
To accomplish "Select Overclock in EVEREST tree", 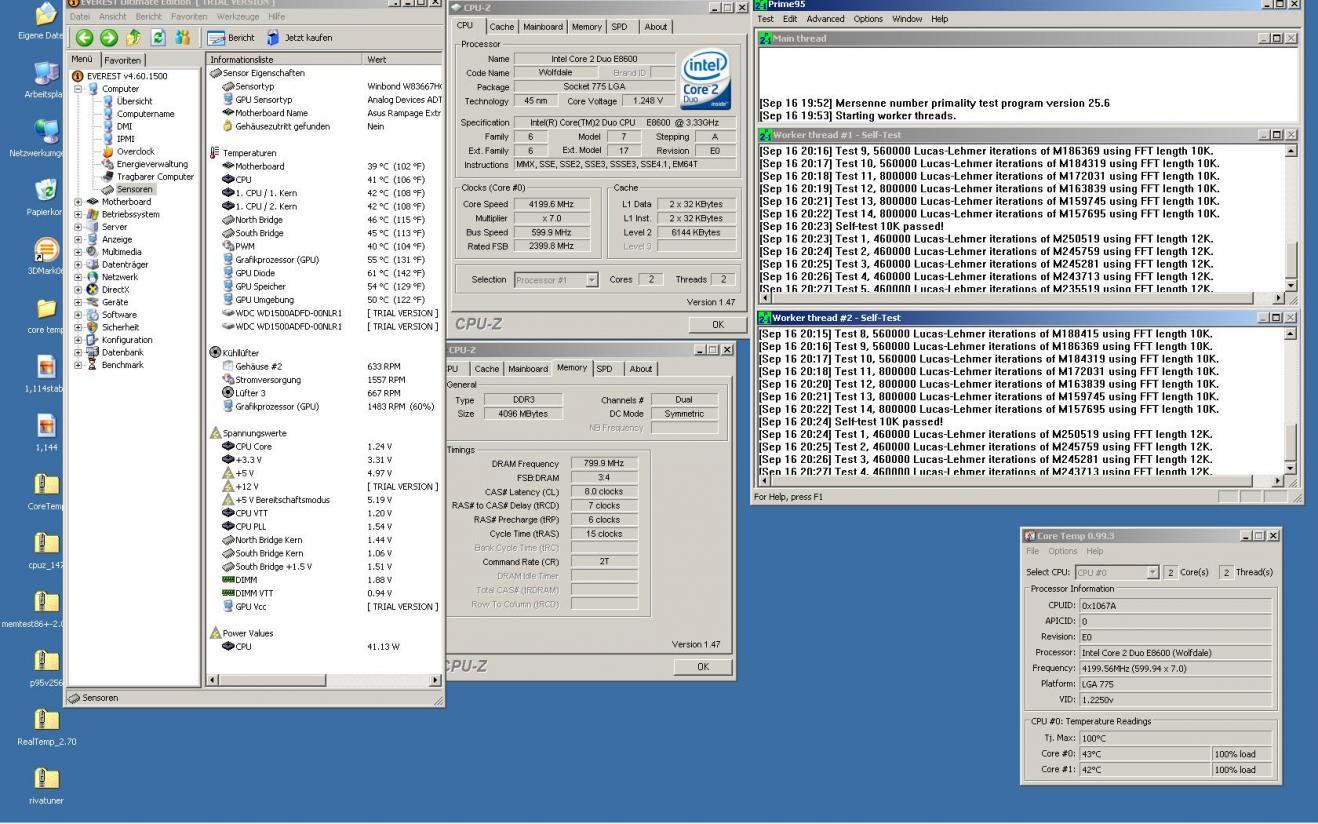I will click(136, 152).
